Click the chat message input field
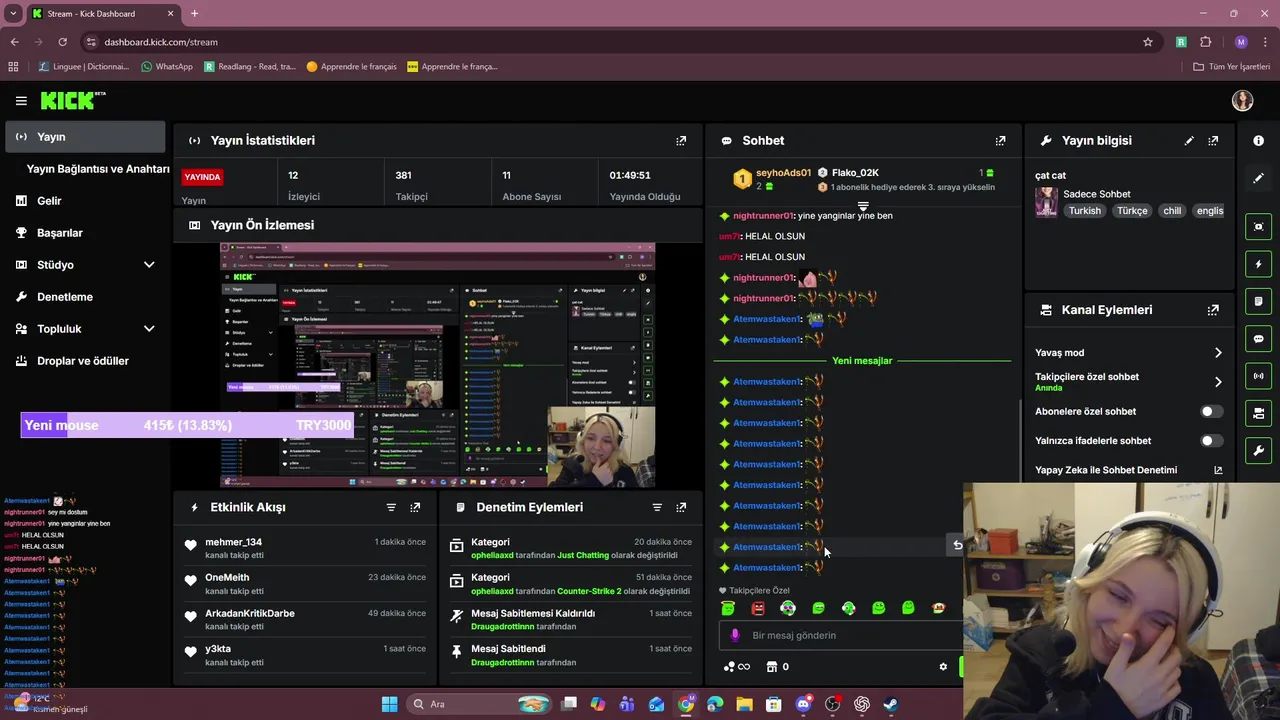This screenshot has width=1280, height=720. pos(840,636)
